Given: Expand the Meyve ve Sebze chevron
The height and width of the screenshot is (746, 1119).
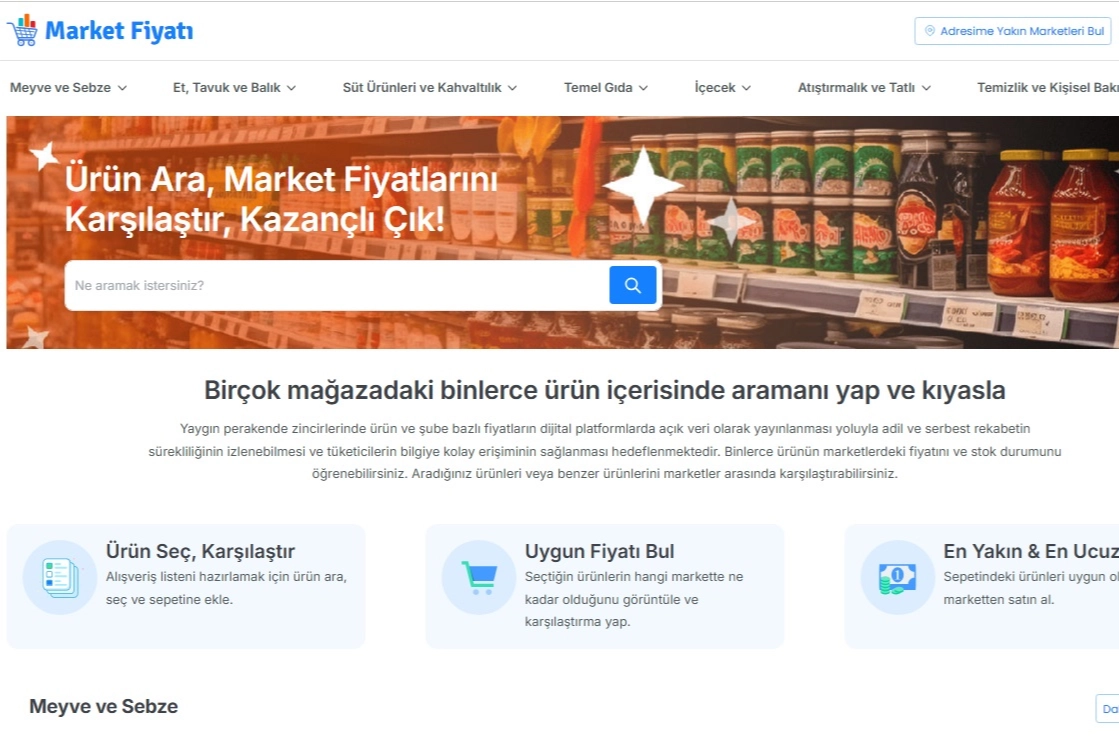Looking at the screenshot, I should coord(122,88).
